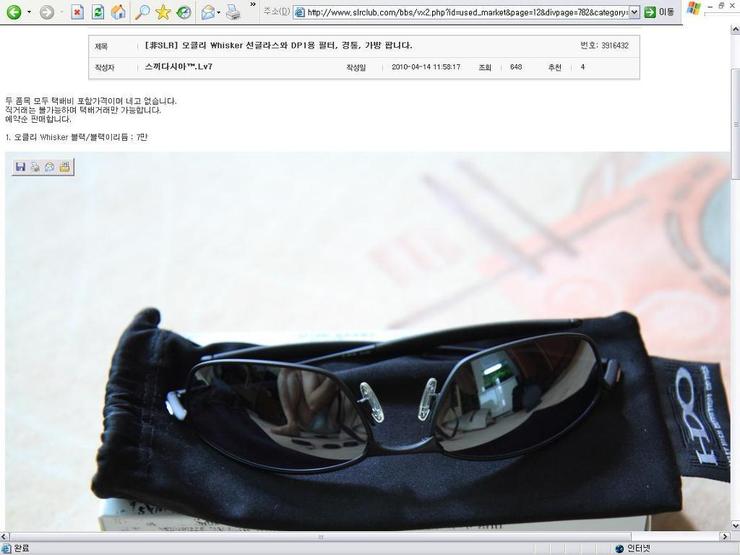Viewport: 740px width, 555px height.
Task: Open My Pictures folder from image toolbar
Action: [x=65, y=167]
